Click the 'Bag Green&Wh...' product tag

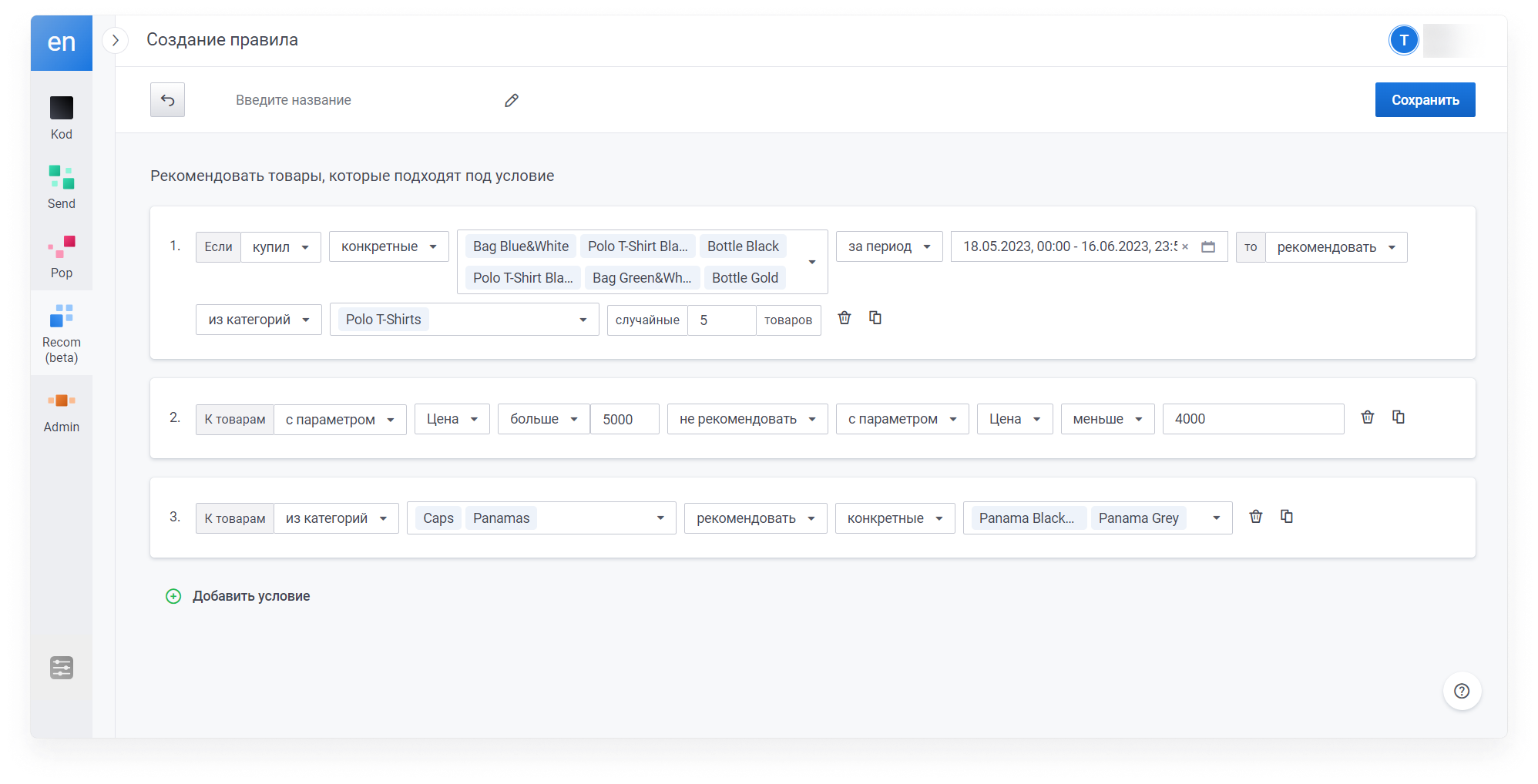click(642, 278)
